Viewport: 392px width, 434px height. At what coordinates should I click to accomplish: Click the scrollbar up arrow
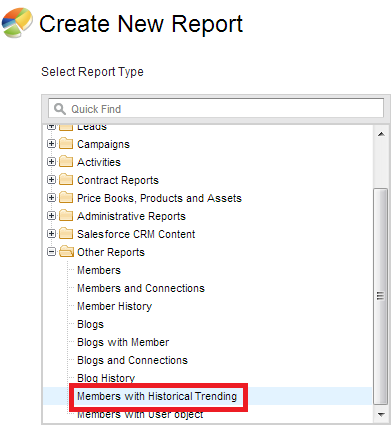pyautogui.click(x=381, y=134)
